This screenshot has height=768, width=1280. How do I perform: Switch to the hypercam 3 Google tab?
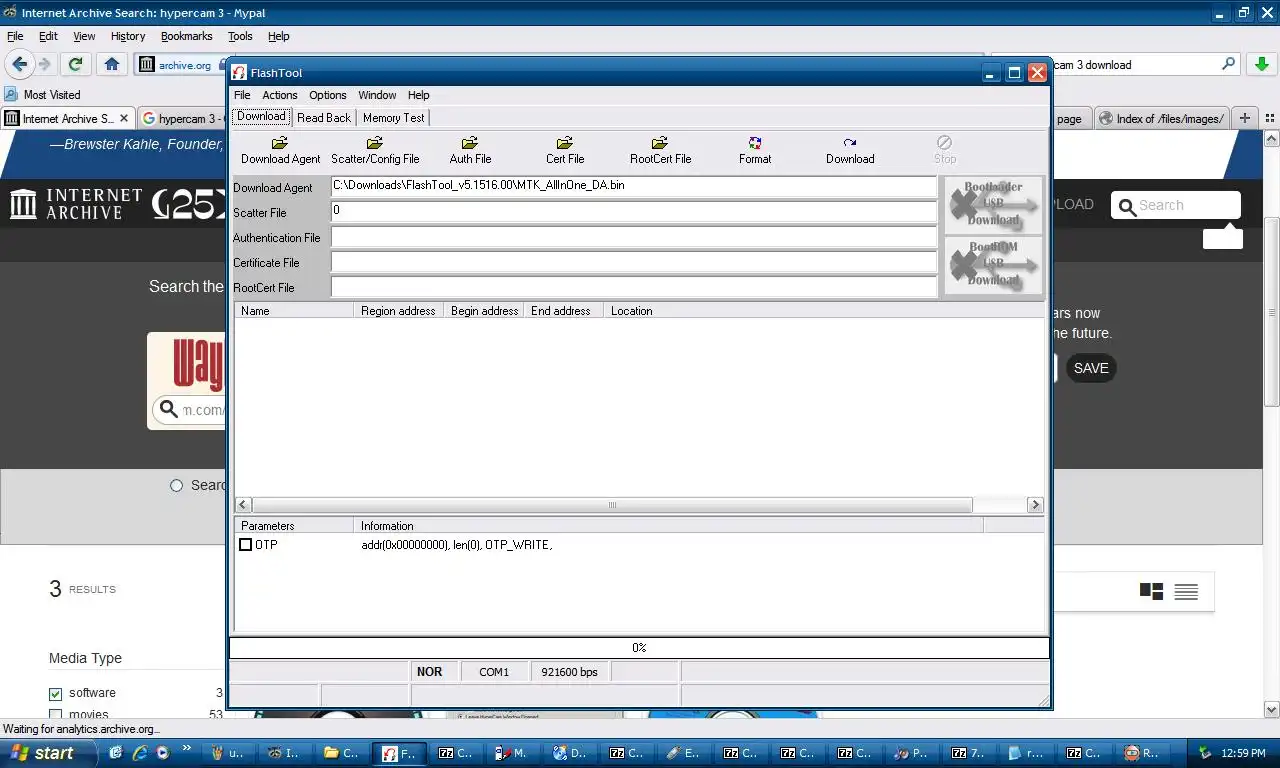coord(182,118)
